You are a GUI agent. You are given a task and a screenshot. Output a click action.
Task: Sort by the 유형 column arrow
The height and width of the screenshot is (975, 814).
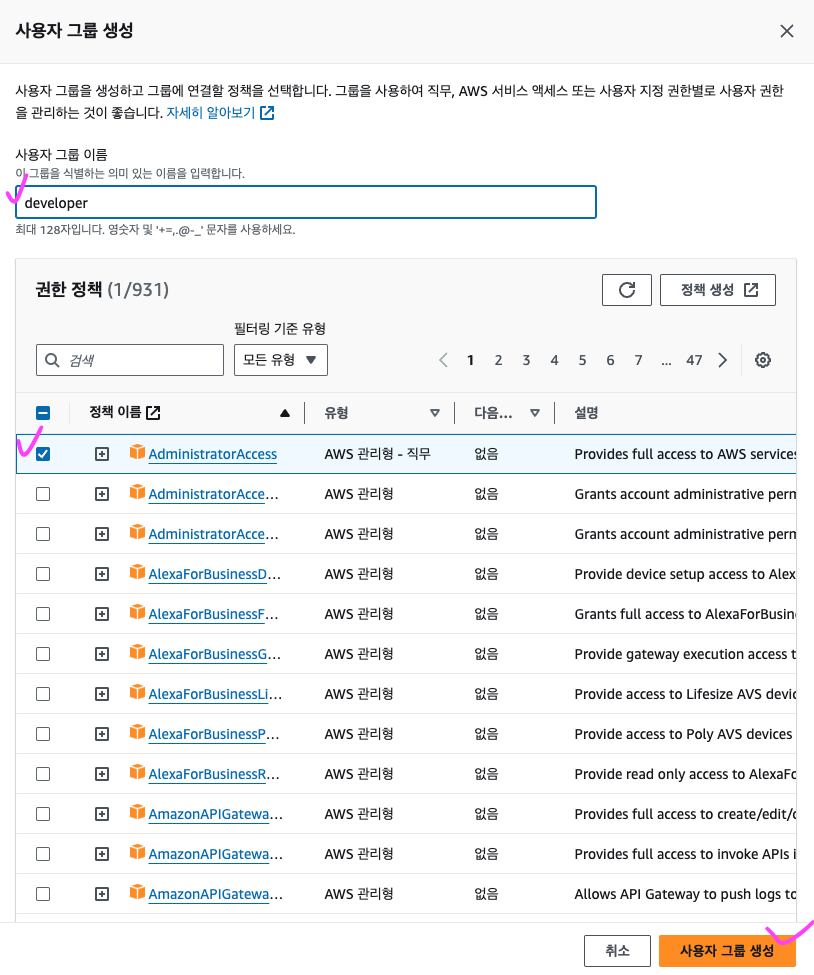coord(435,413)
